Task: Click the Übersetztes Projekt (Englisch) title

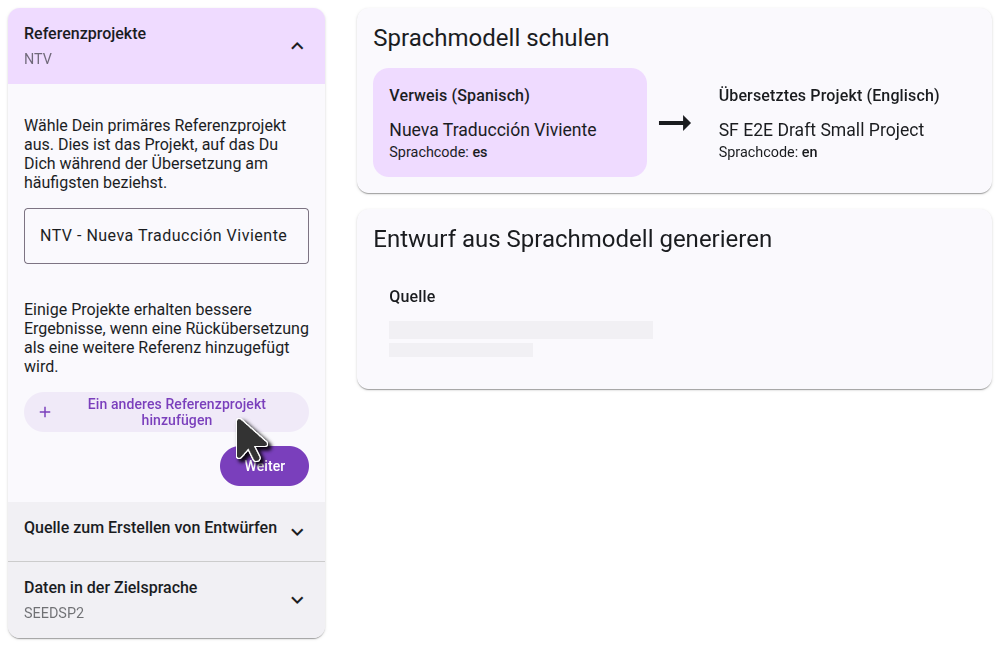Action: 828,96
